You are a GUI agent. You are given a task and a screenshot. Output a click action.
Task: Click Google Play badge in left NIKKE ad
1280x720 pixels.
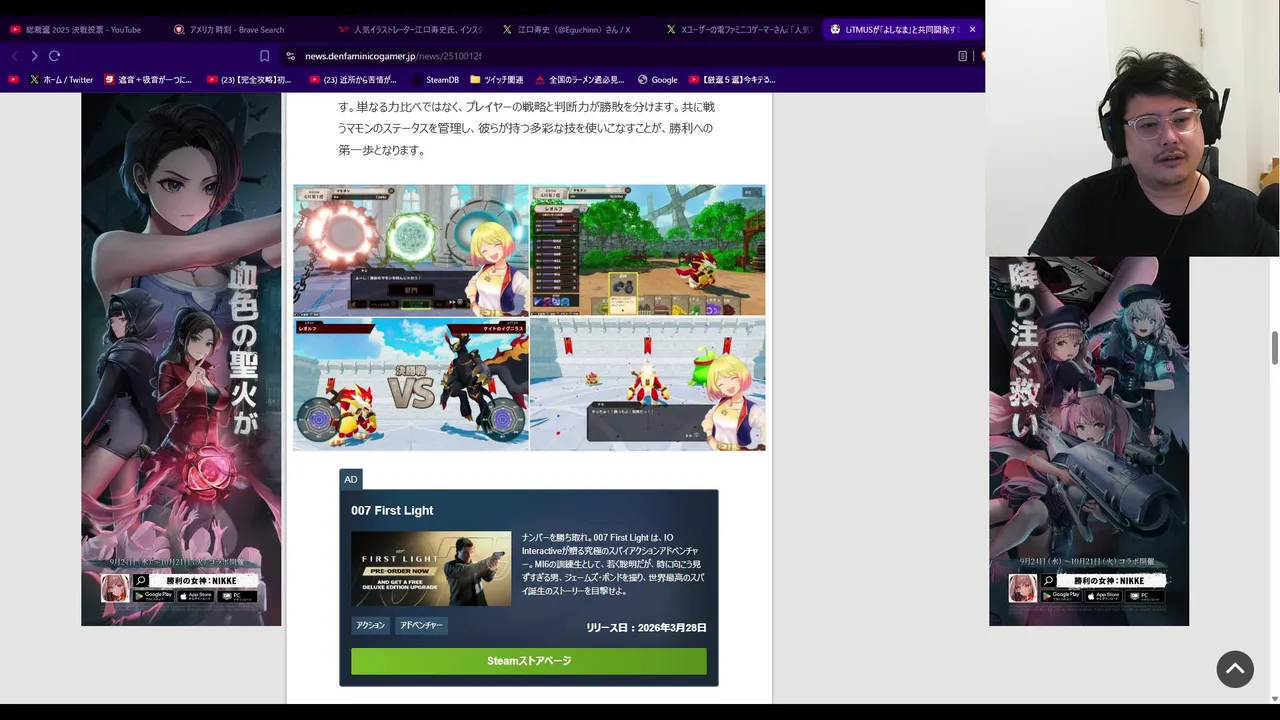point(153,596)
